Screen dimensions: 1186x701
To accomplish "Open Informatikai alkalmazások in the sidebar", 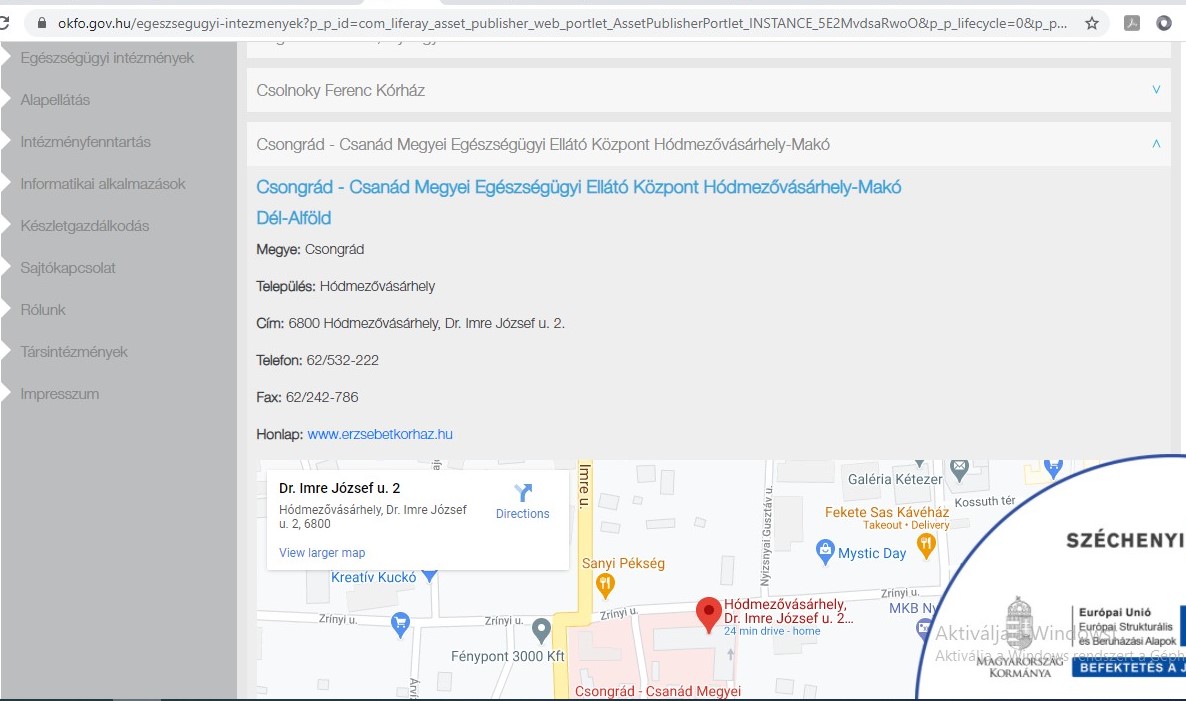I will point(103,184).
